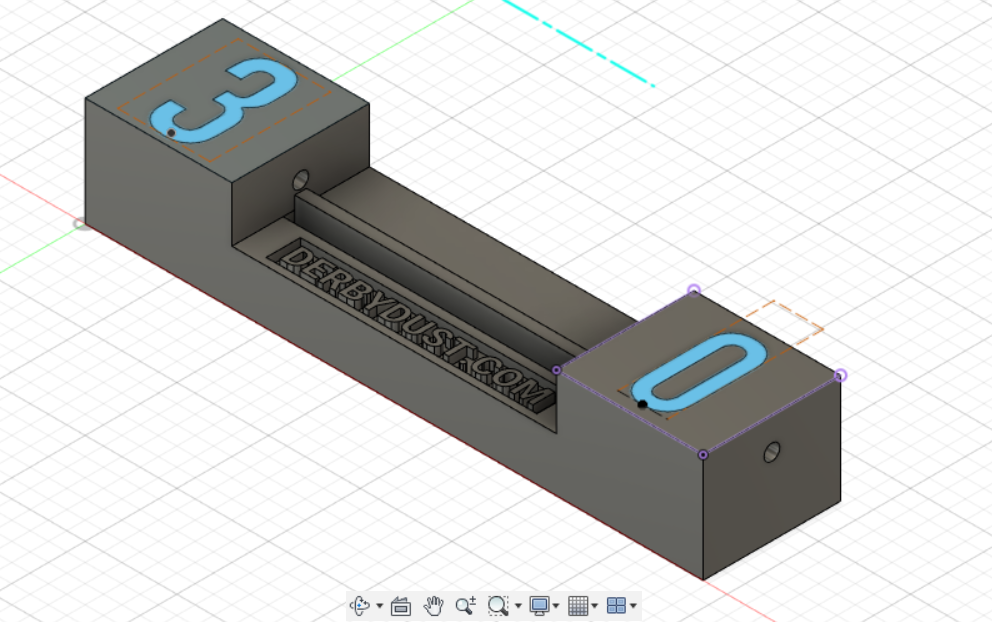The height and width of the screenshot is (622, 992).
Task: Open the Grid and Snaps dropdown arrow
Action: 594,606
